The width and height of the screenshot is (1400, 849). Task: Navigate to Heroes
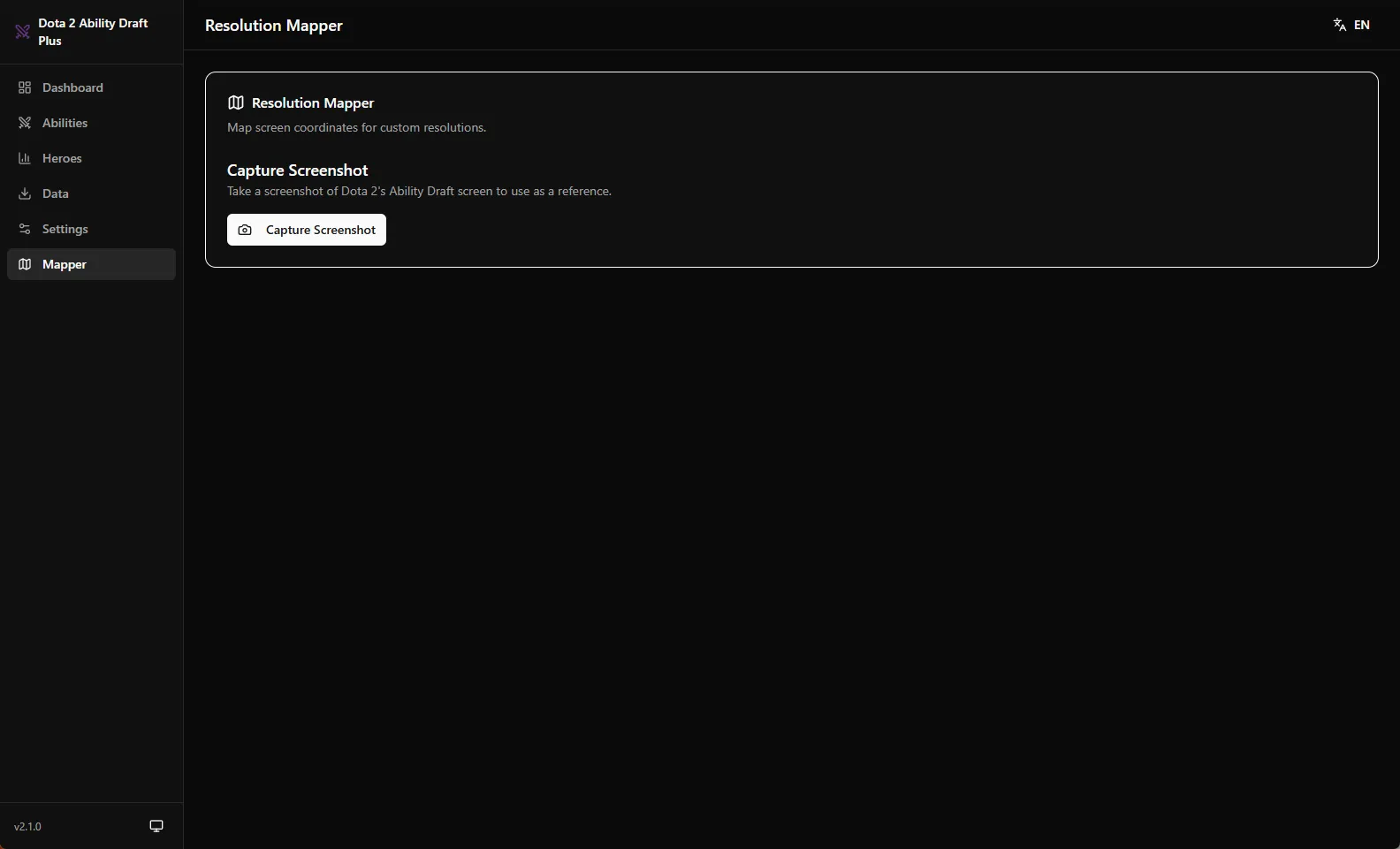point(91,158)
